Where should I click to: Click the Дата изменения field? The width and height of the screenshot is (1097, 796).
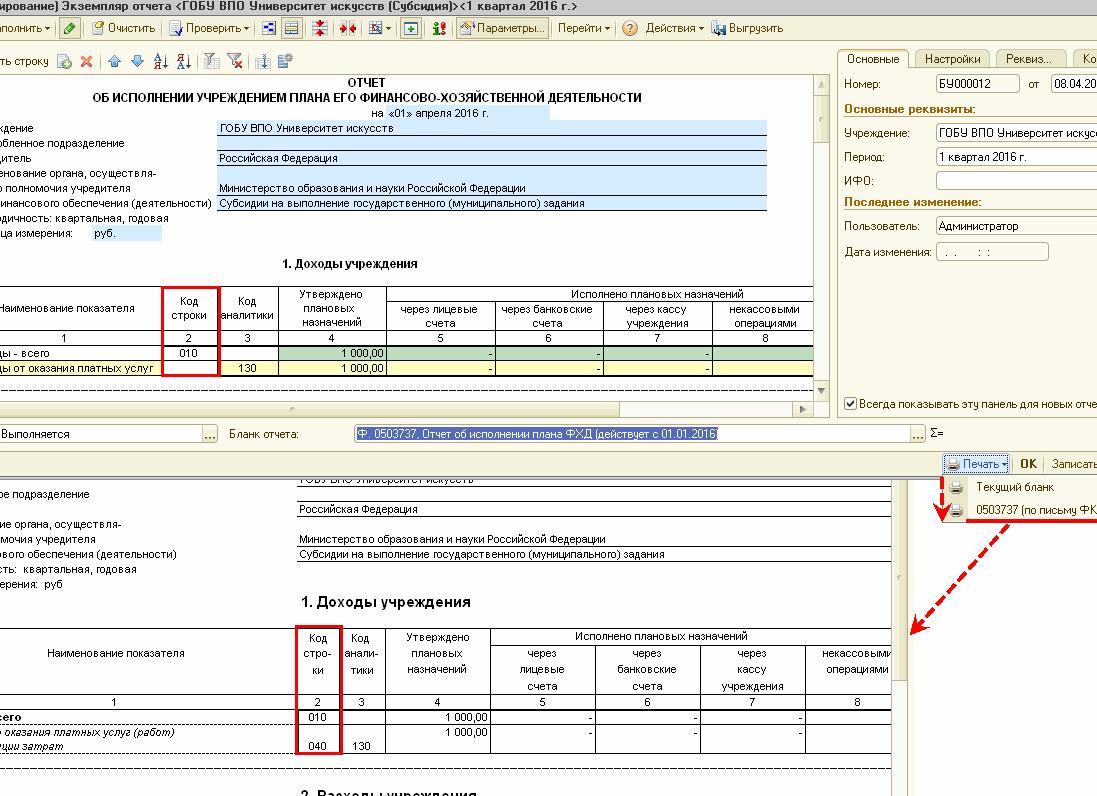pyautogui.click(x=992, y=252)
